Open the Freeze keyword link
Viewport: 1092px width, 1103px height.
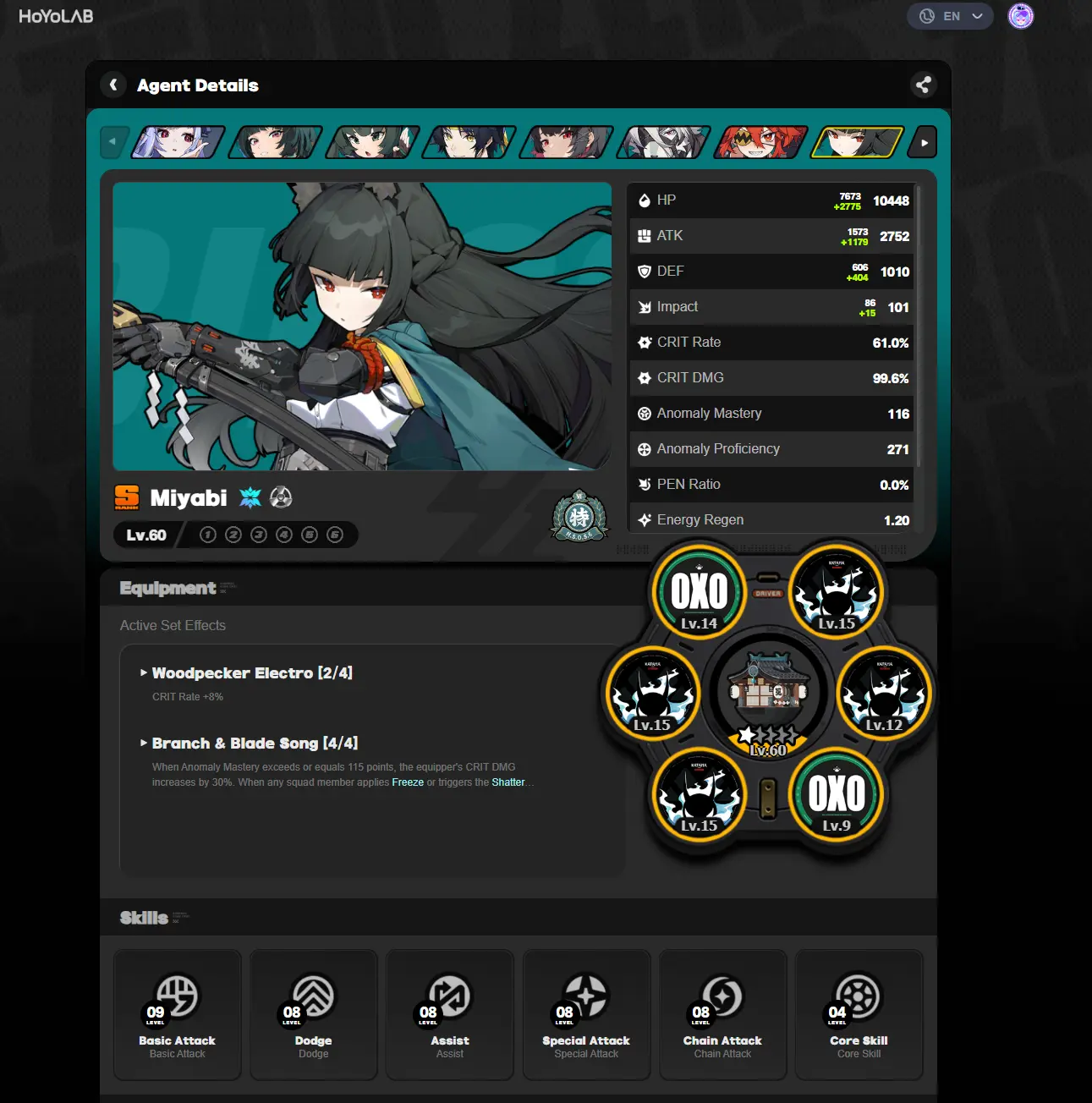coord(408,782)
